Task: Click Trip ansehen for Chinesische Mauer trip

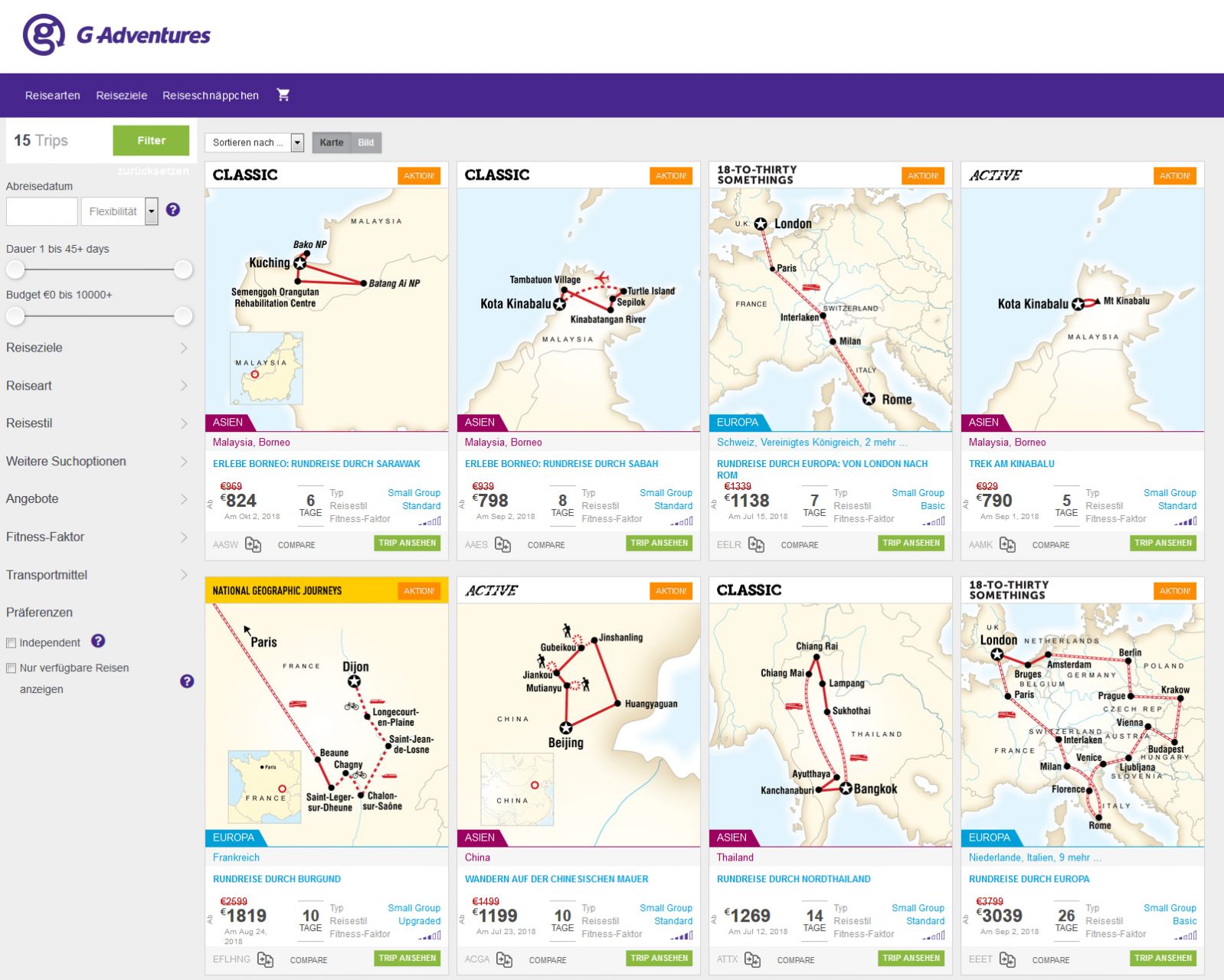Action: 659,958
